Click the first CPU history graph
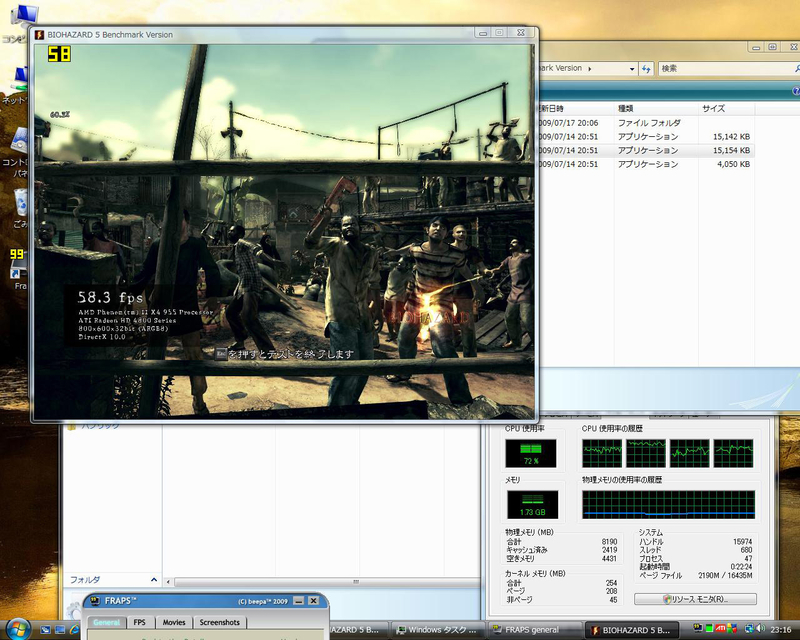Screen dimensions: 800x640 (602, 453)
